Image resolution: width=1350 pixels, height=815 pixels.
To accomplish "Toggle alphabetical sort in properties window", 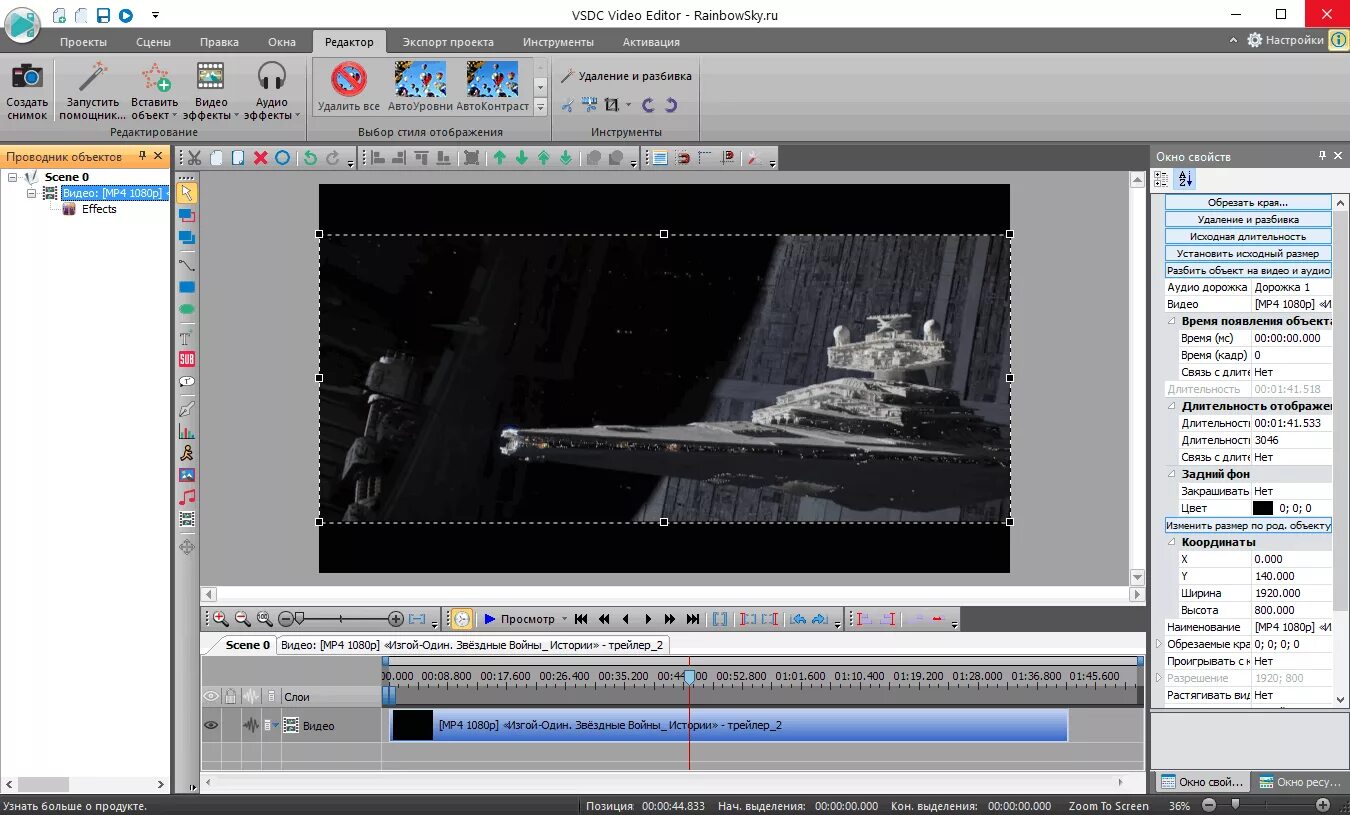I will pos(1185,179).
